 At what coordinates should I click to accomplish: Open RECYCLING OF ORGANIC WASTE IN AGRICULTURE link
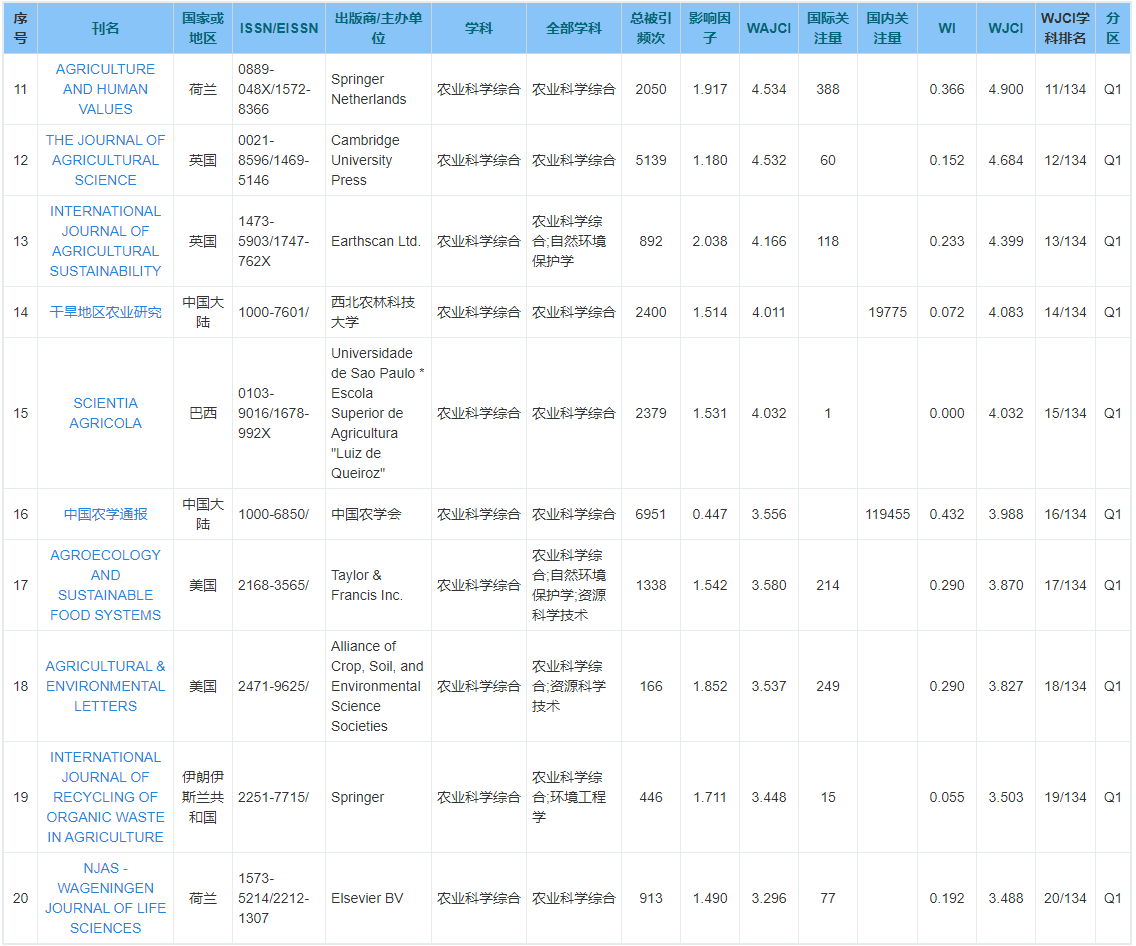click(x=105, y=797)
